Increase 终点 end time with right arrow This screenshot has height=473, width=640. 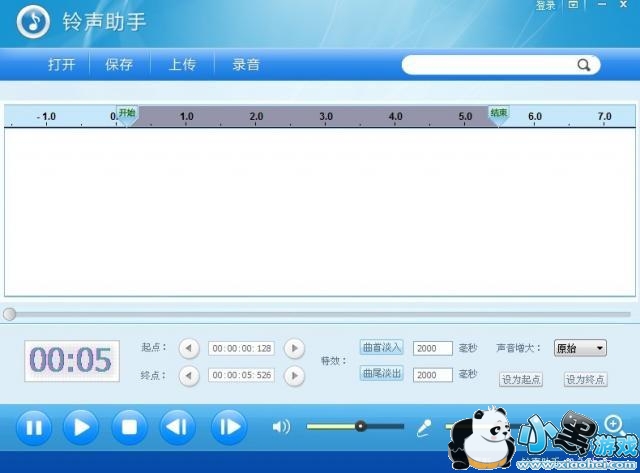pos(294,375)
